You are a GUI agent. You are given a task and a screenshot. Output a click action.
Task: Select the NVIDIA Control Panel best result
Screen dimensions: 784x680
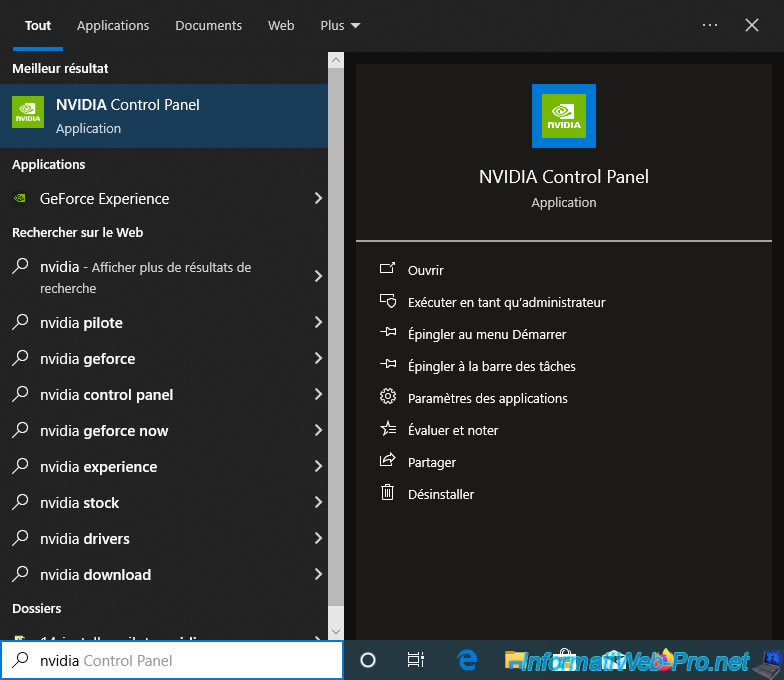coord(164,116)
